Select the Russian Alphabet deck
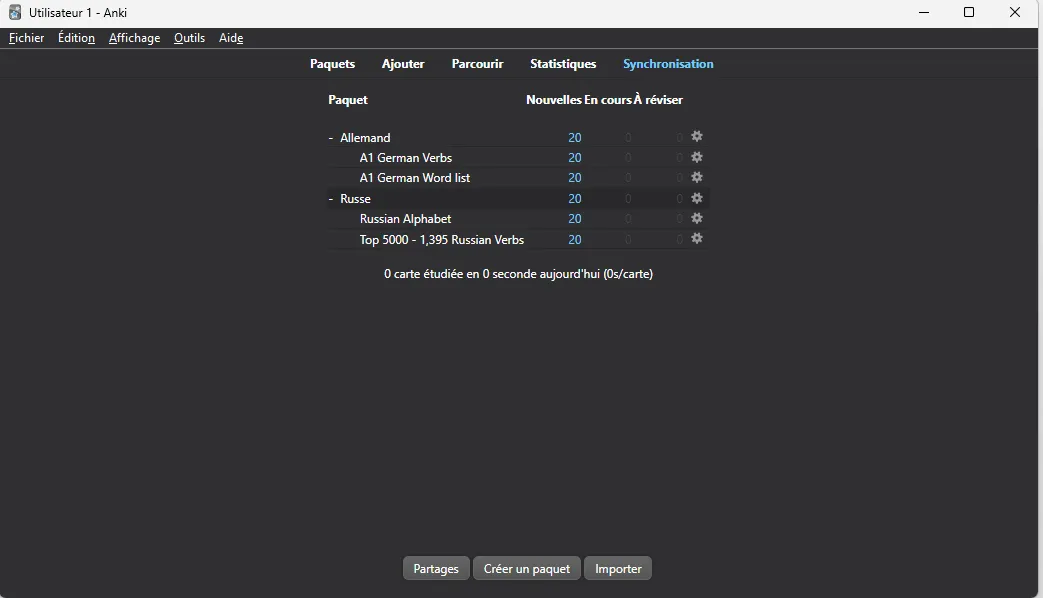This screenshot has width=1043, height=598. pyautogui.click(x=405, y=219)
